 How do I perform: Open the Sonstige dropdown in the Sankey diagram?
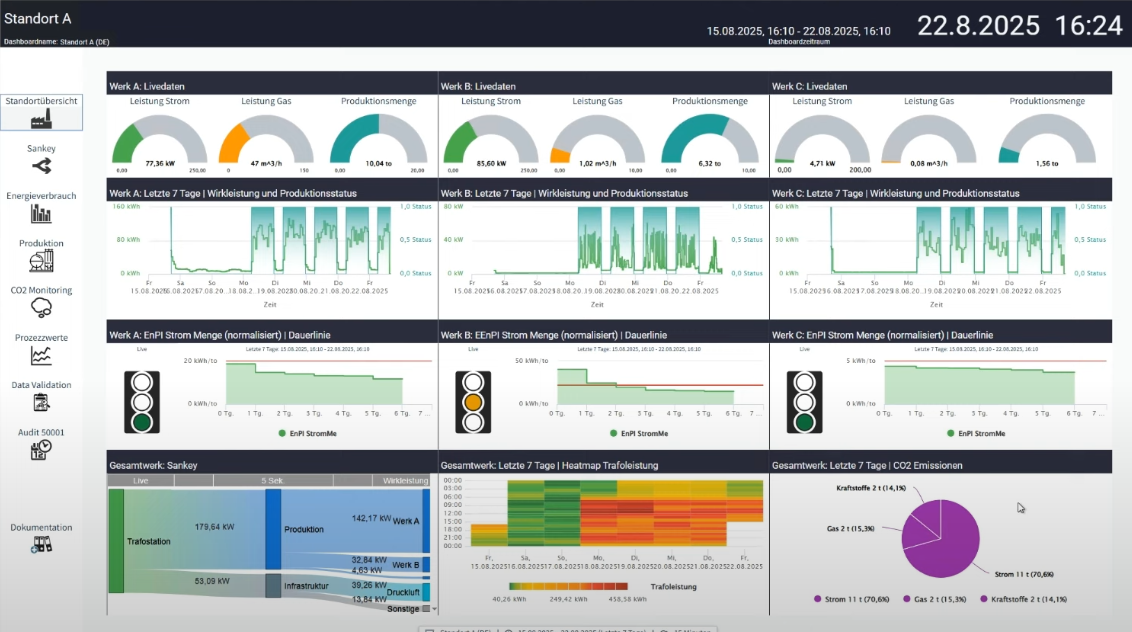click(x=433, y=608)
